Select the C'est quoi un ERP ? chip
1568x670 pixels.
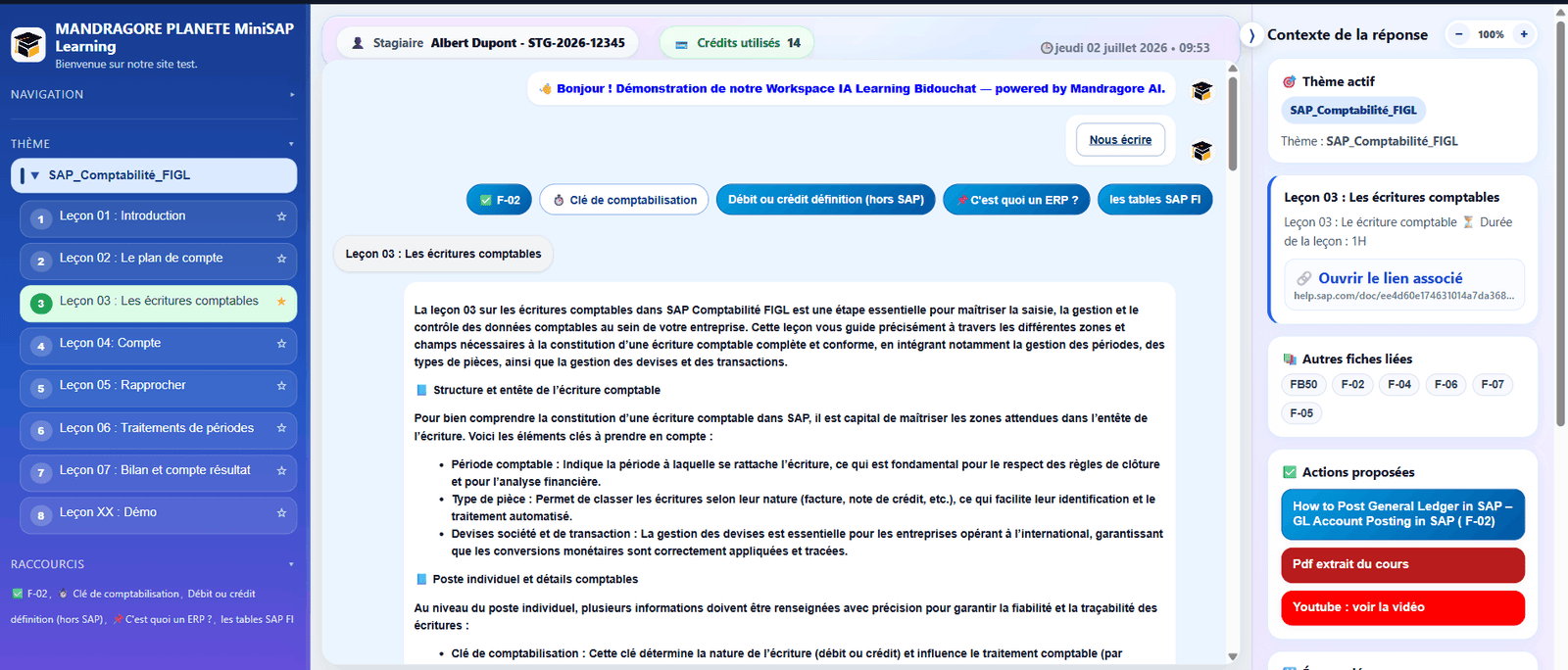coord(1016,200)
